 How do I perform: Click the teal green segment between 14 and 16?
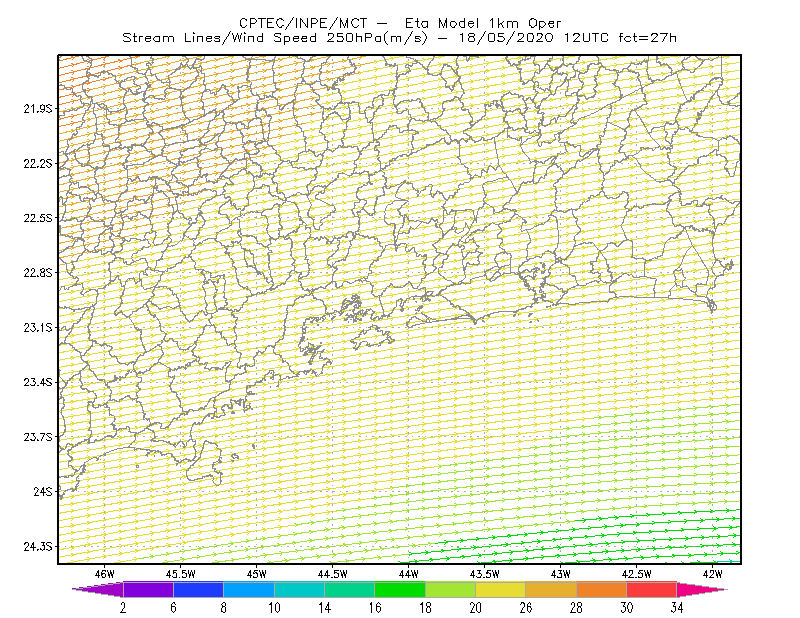(x=349, y=589)
